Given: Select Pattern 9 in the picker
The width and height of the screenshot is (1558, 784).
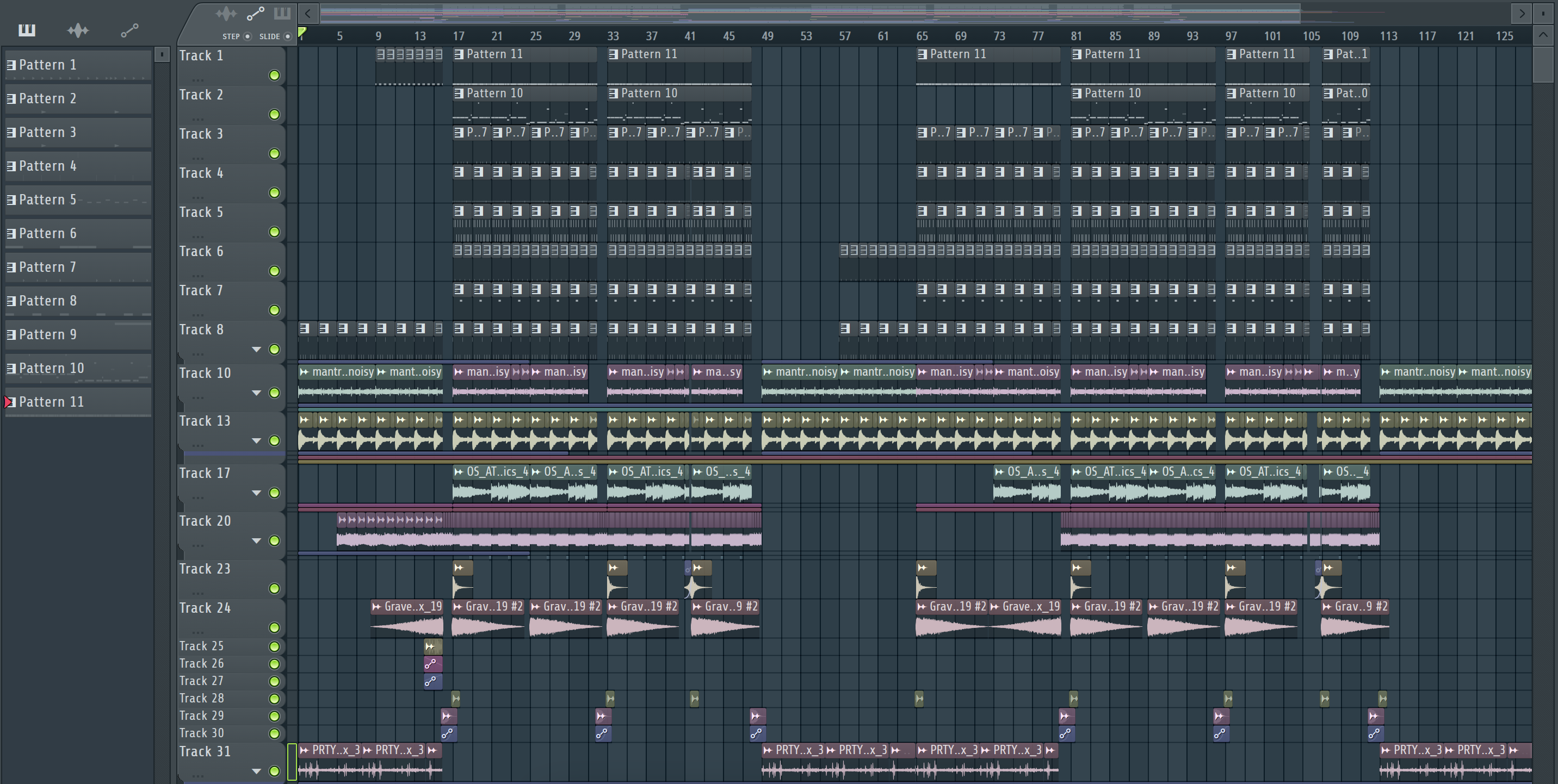Looking at the screenshot, I should tap(79, 334).
